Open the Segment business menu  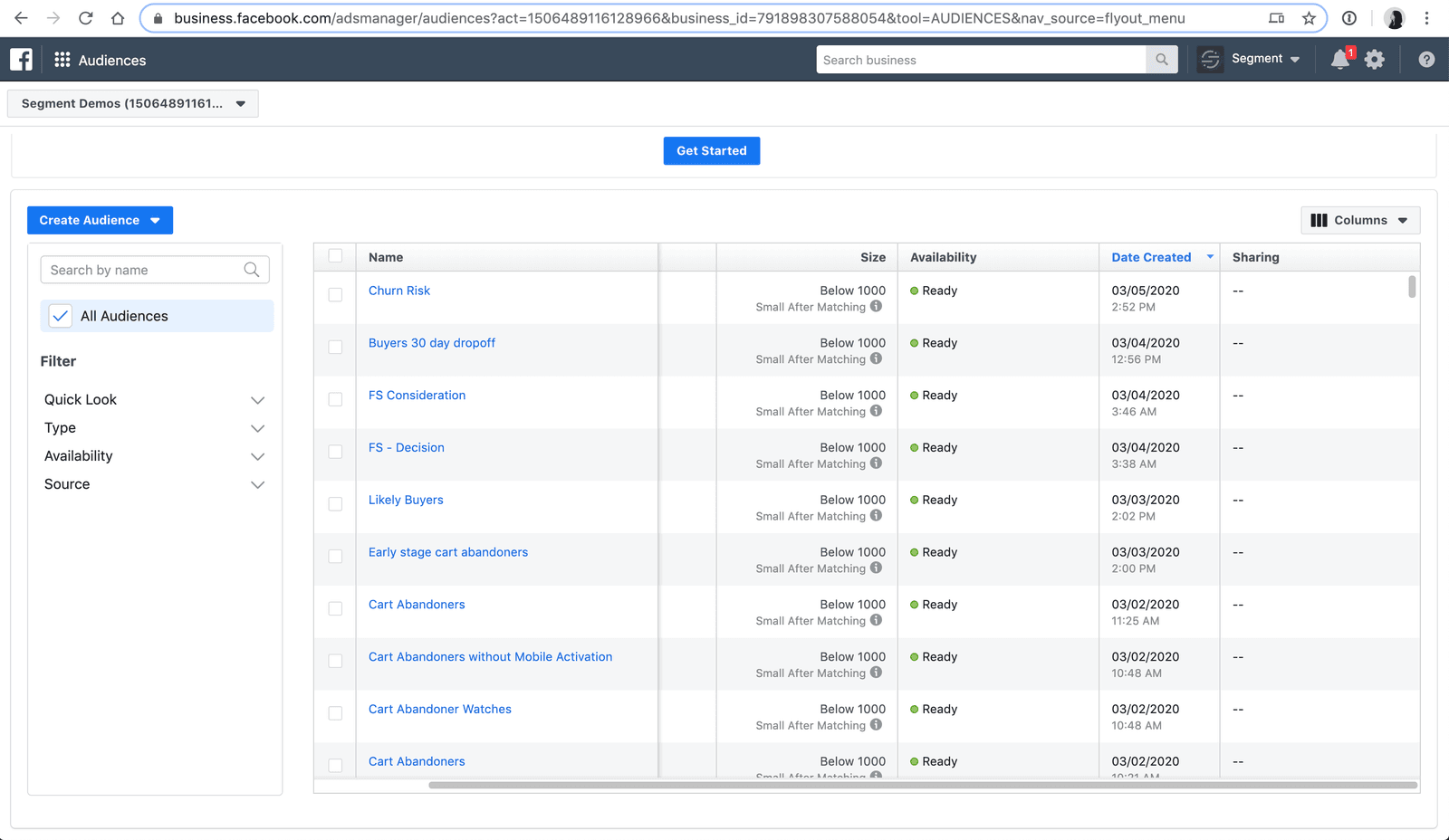point(1265,59)
